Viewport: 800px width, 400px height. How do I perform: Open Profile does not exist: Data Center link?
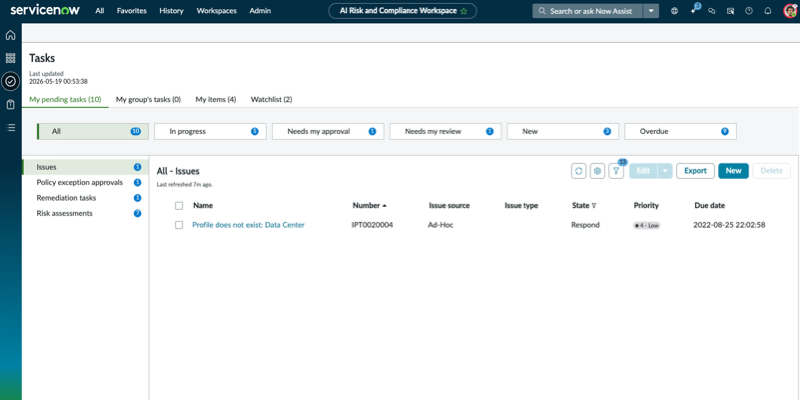coord(248,225)
